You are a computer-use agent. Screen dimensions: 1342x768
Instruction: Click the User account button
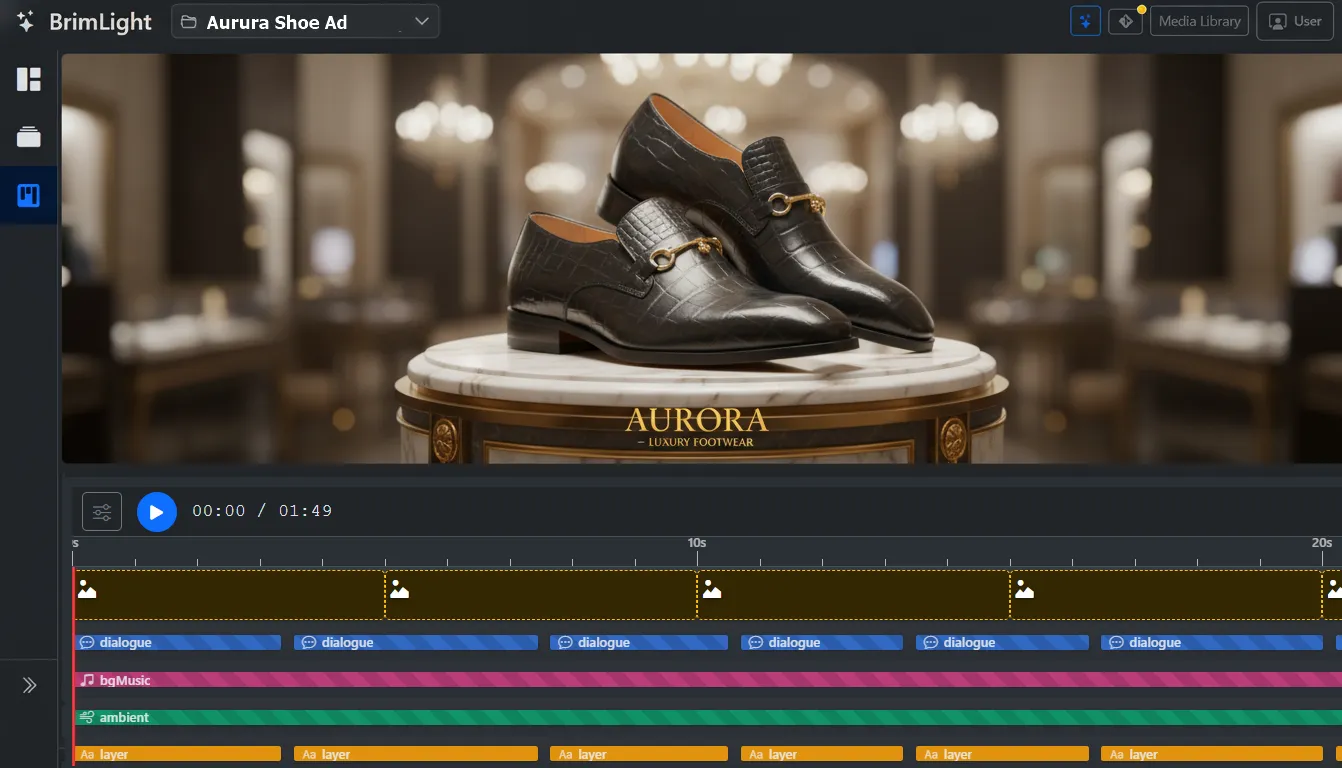pyautogui.click(x=1294, y=20)
